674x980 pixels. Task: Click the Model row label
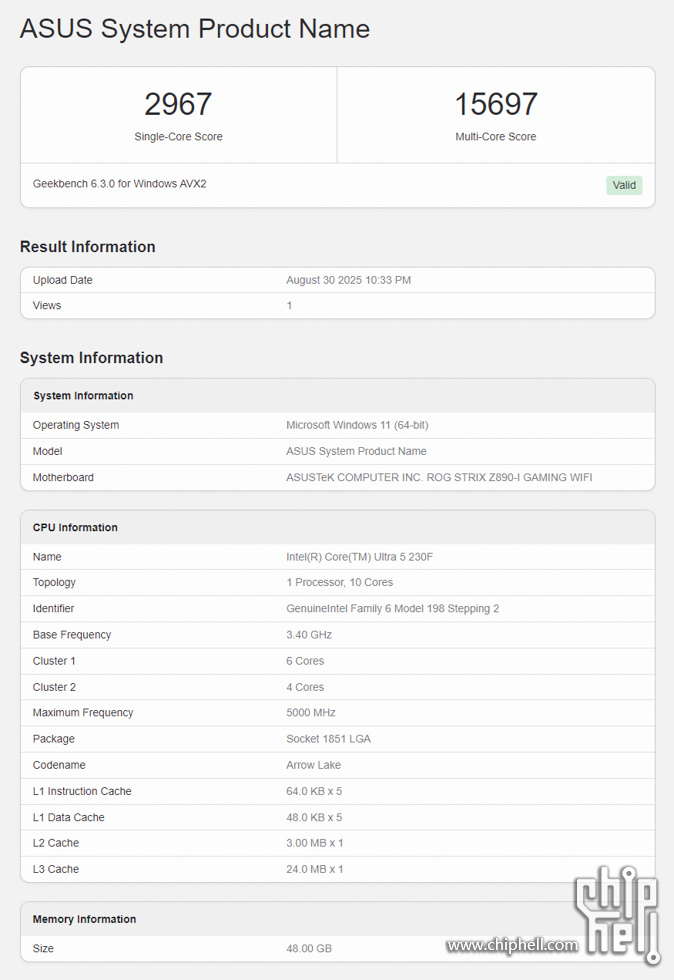(48, 451)
